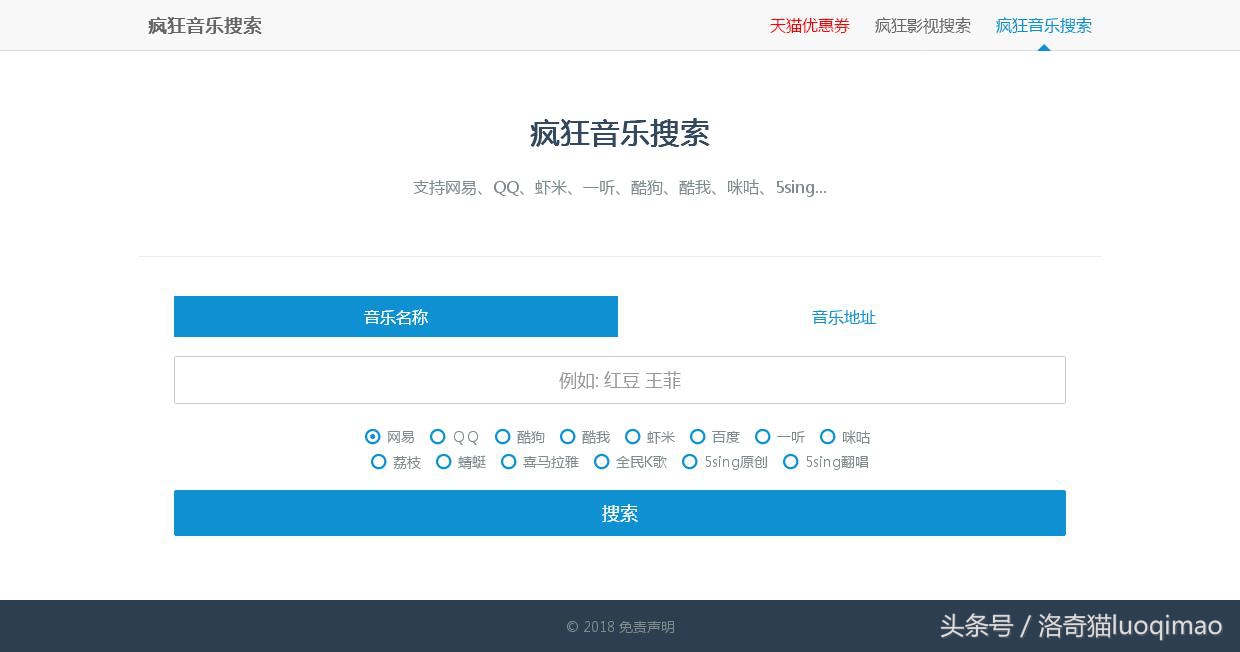This screenshot has height=652, width=1240.
Task: Select 喜马拉雅 as the source
Action: [509, 462]
